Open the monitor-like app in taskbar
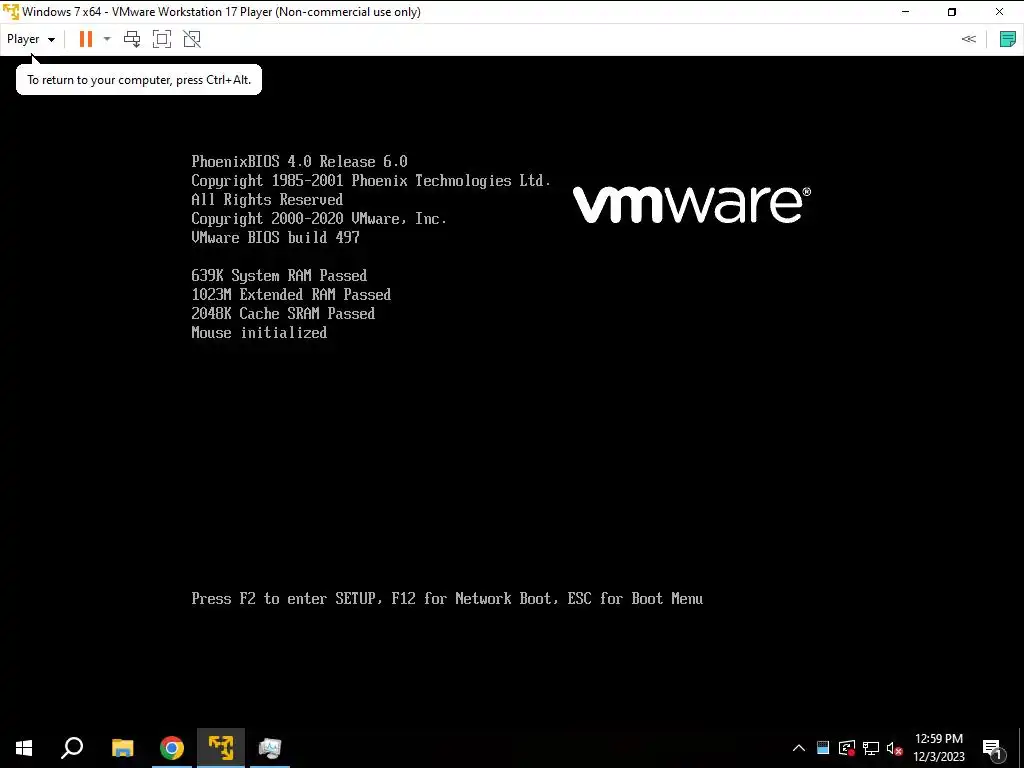Image resolution: width=1024 pixels, height=768 pixels. click(x=270, y=748)
